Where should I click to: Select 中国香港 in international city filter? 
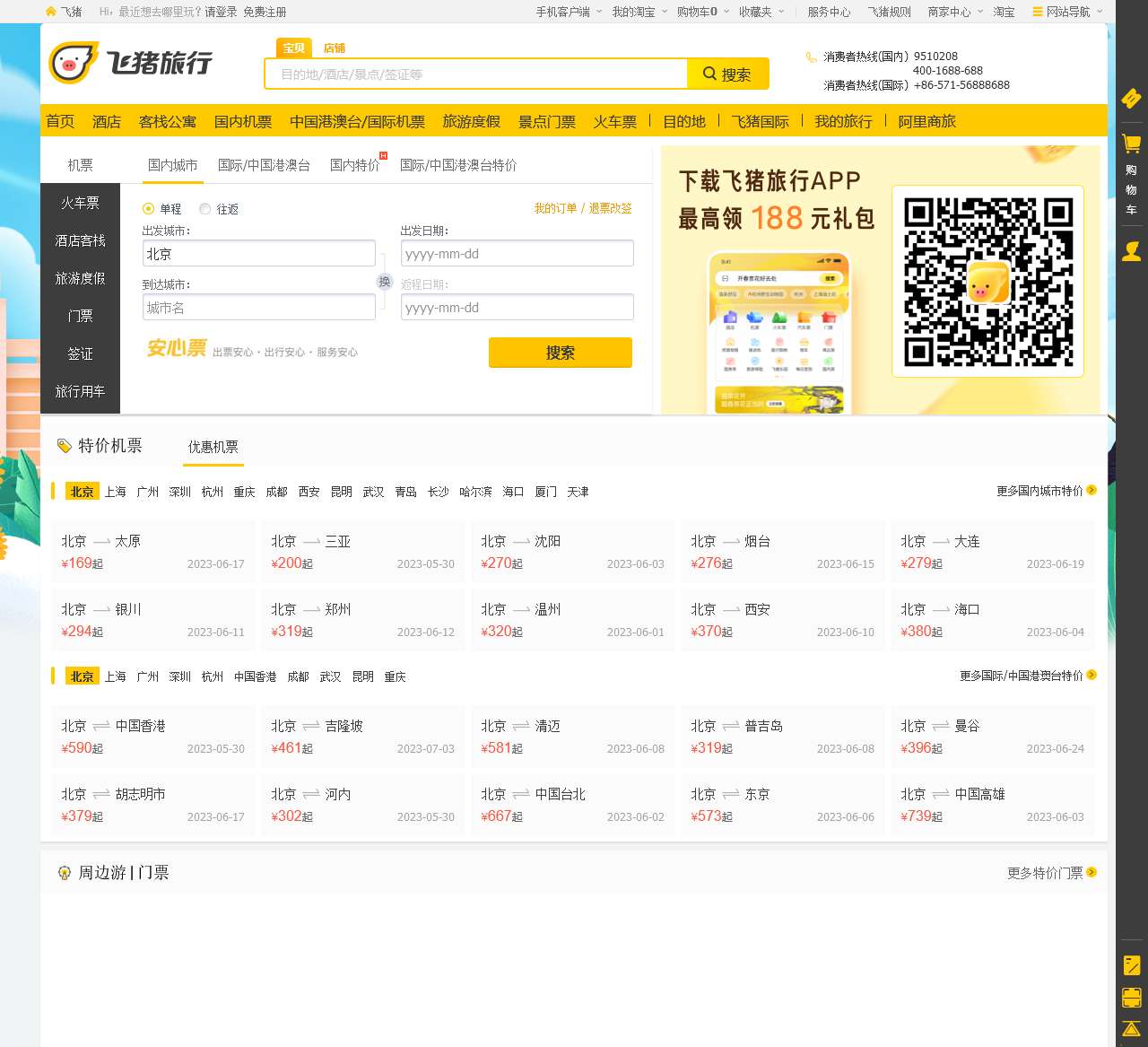[x=256, y=676]
